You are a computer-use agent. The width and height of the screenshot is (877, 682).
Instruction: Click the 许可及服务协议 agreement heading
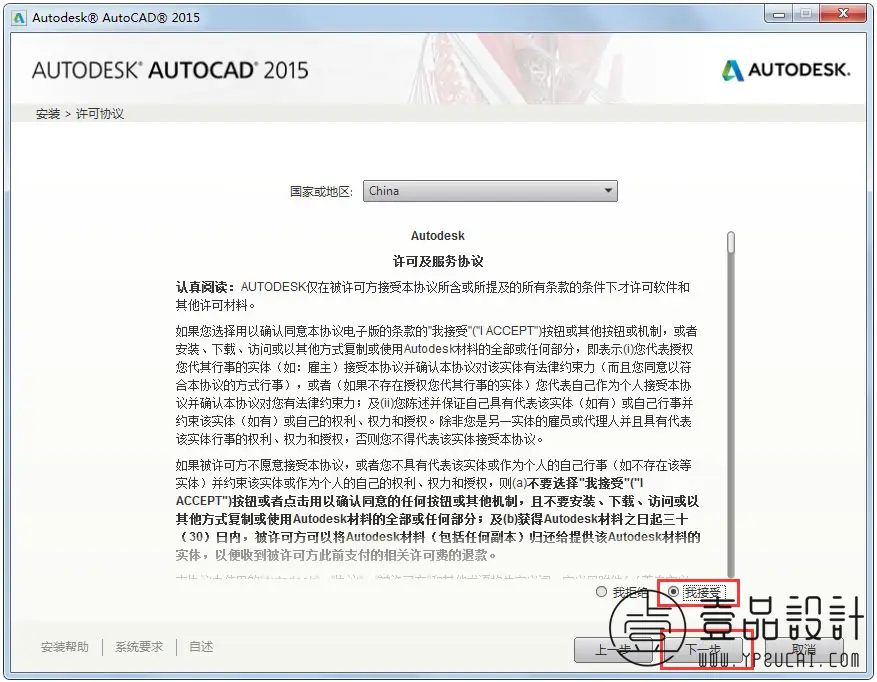[x=438, y=261]
